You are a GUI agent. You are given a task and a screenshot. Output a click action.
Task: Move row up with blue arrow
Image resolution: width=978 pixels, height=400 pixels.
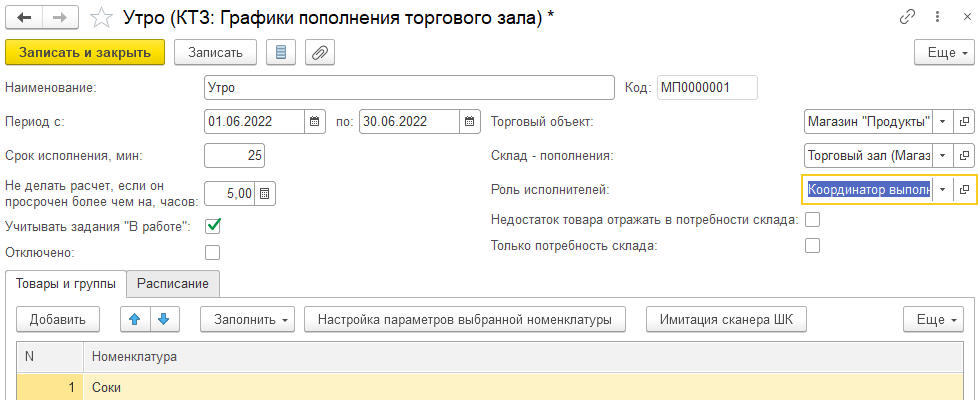pyautogui.click(x=132, y=320)
